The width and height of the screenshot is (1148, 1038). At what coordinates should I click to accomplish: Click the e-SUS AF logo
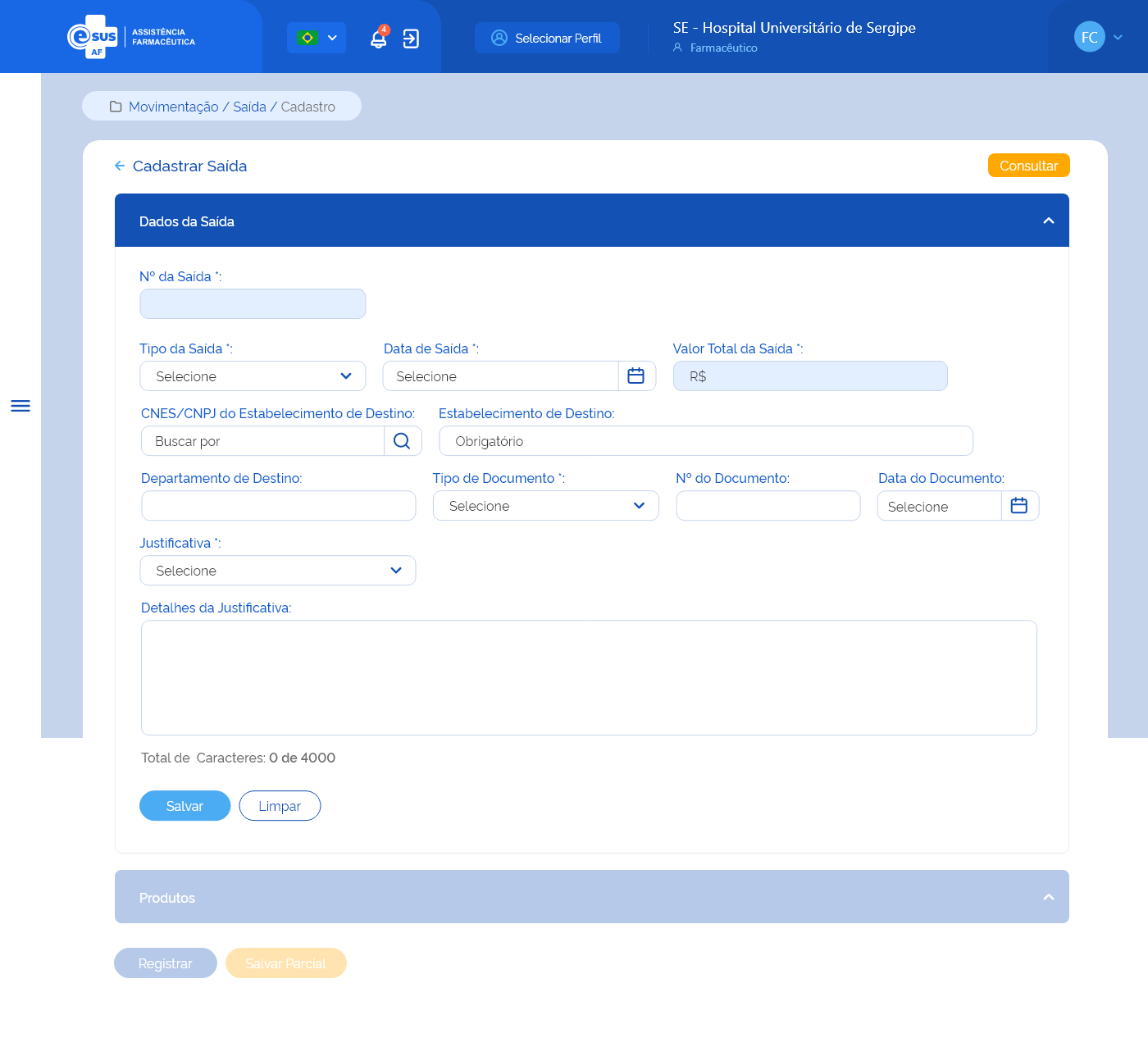(x=131, y=37)
